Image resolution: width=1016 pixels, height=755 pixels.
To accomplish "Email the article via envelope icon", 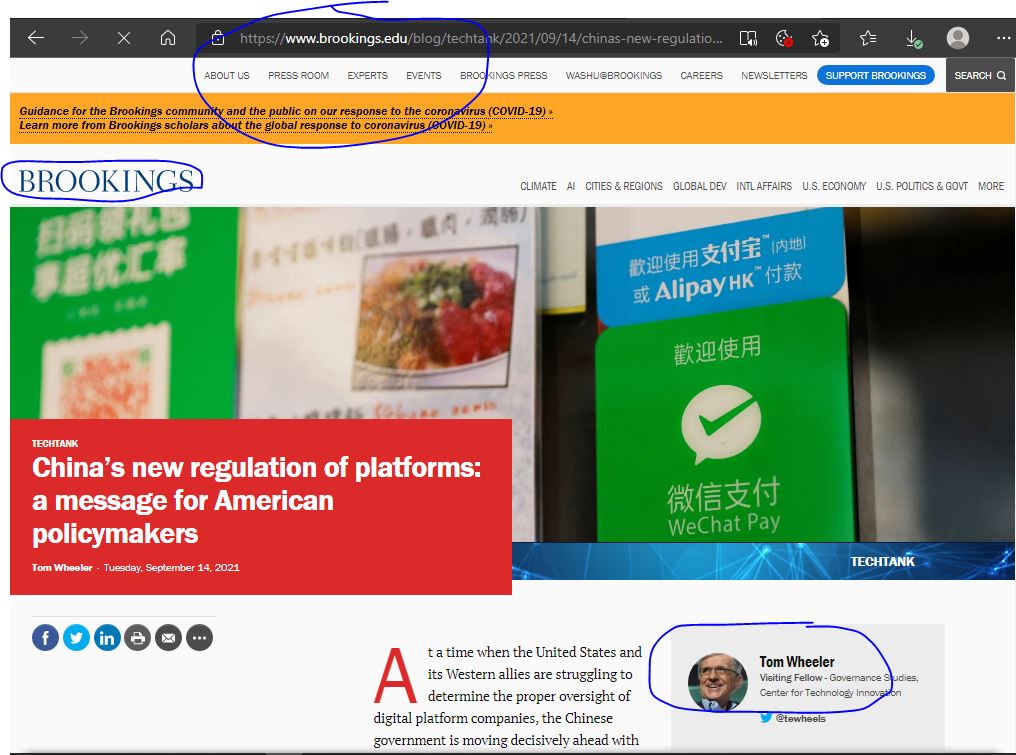I will click(168, 638).
